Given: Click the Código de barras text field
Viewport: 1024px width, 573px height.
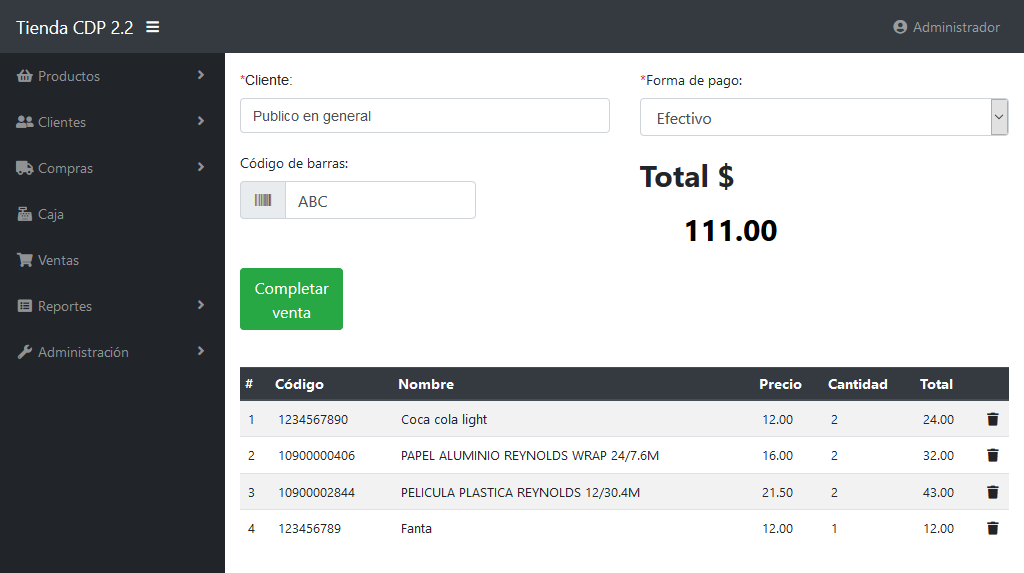Looking at the screenshot, I should pos(380,201).
